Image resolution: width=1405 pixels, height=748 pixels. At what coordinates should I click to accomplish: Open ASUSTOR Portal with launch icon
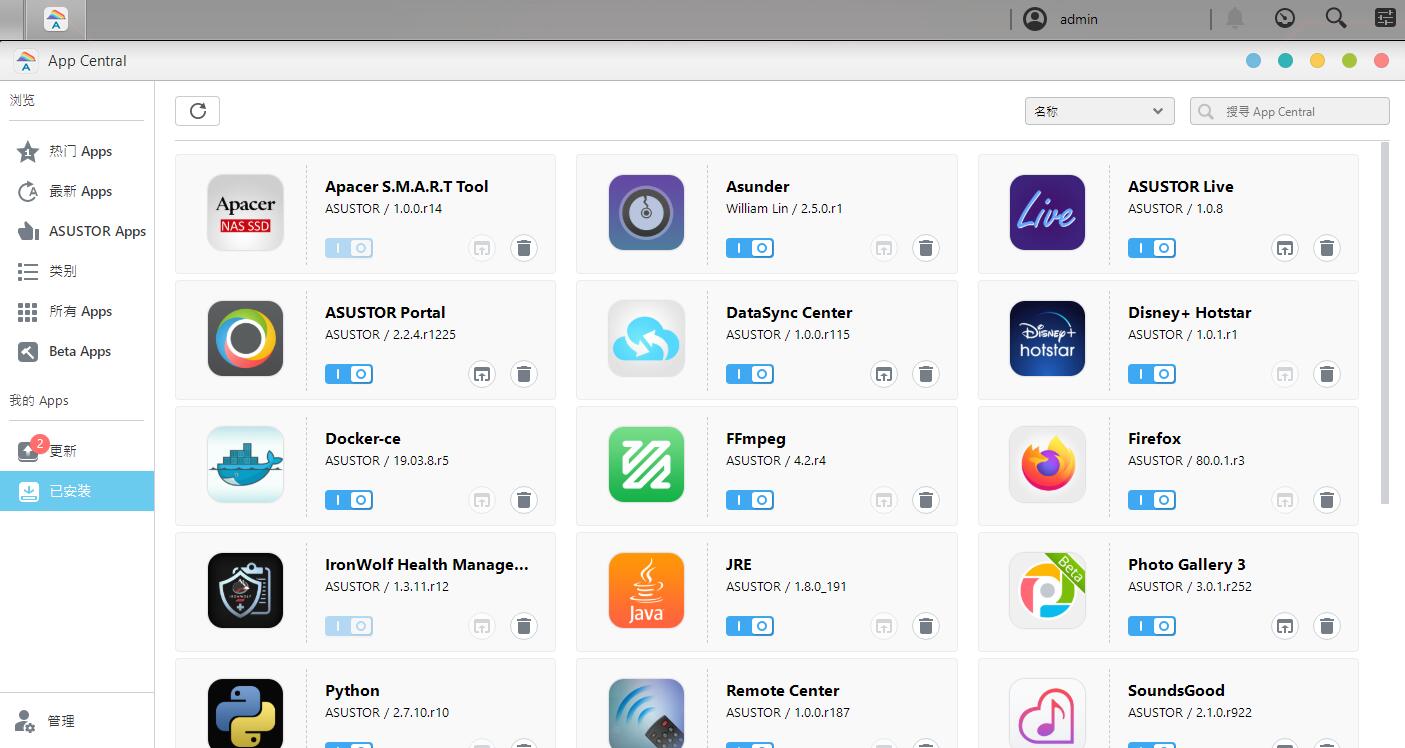[x=482, y=374]
